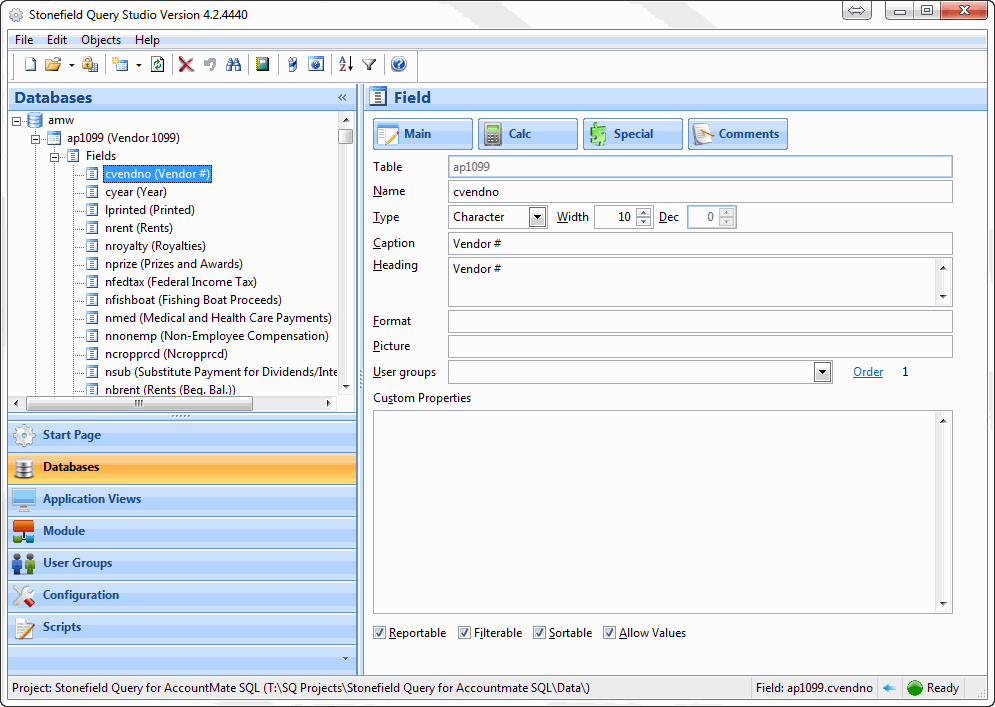
Task: Open the User Groups section in sidebar
Action: point(181,563)
